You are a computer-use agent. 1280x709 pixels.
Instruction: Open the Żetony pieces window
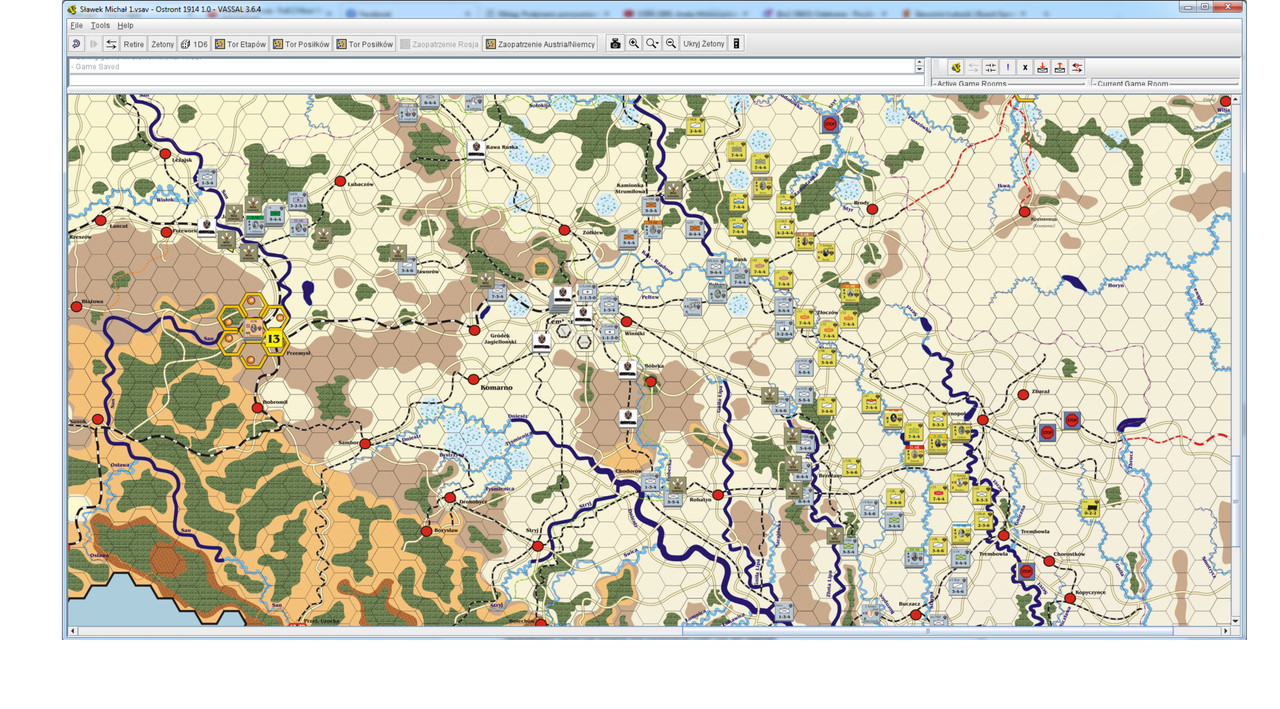pyautogui.click(x=162, y=44)
